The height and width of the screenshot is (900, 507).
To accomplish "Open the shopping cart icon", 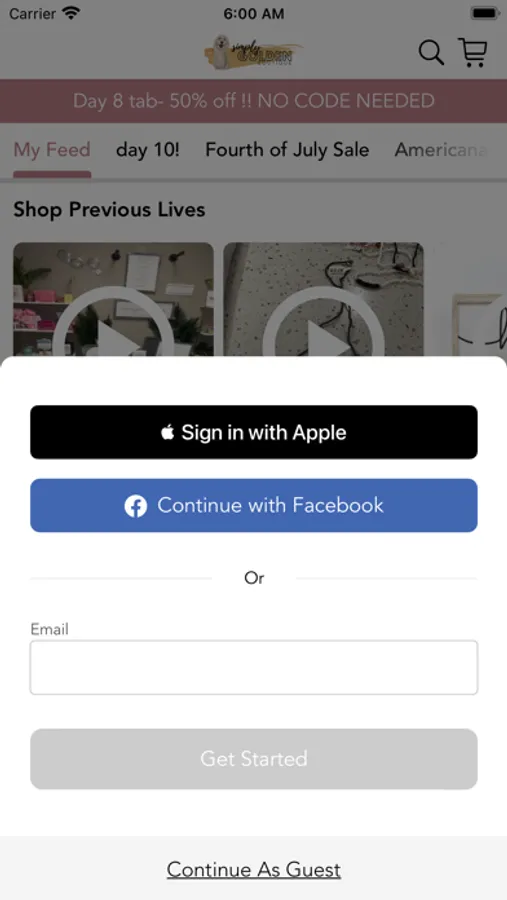I will click(473, 52).
